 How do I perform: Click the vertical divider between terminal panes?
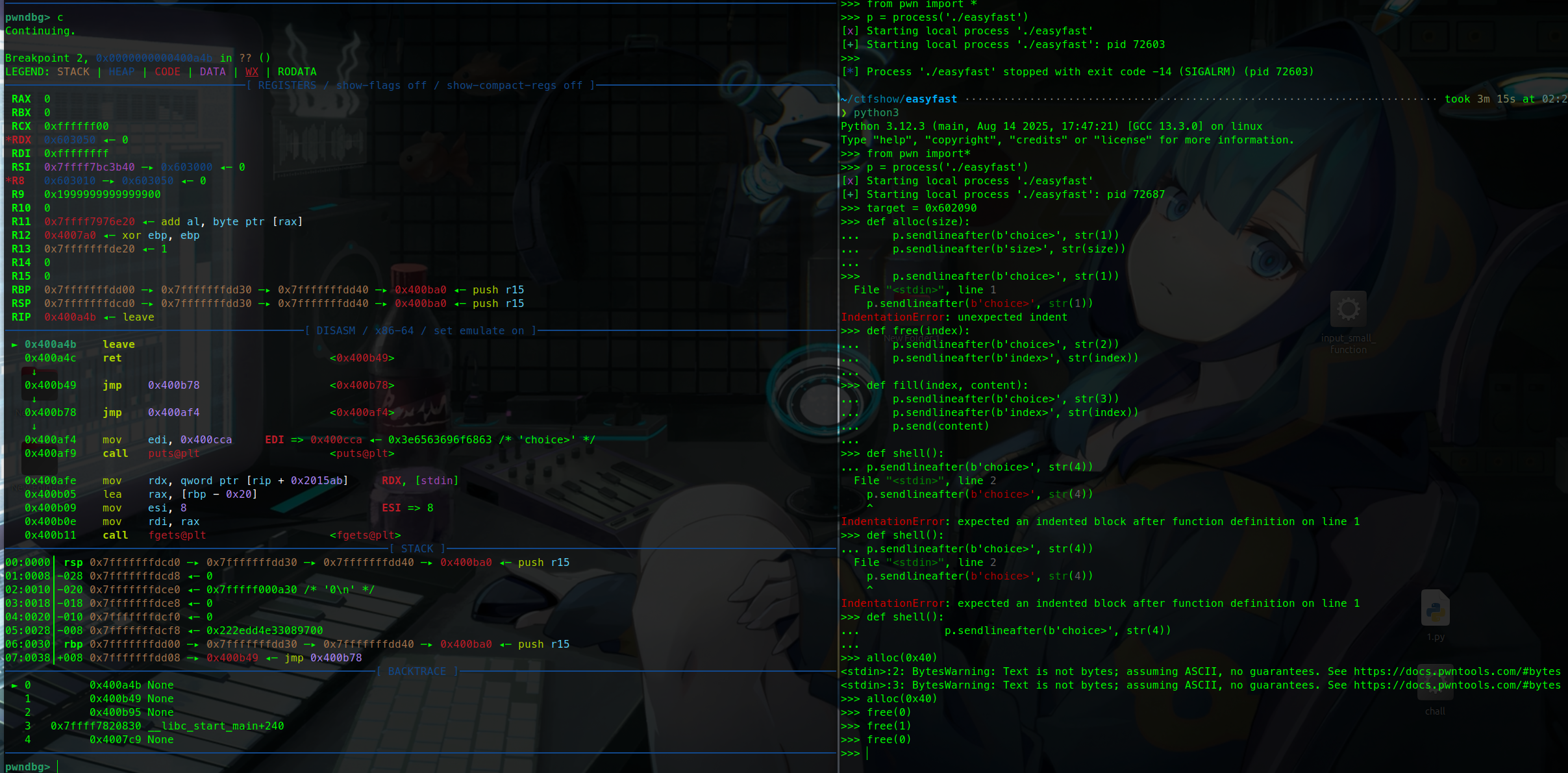coord(838,389)
